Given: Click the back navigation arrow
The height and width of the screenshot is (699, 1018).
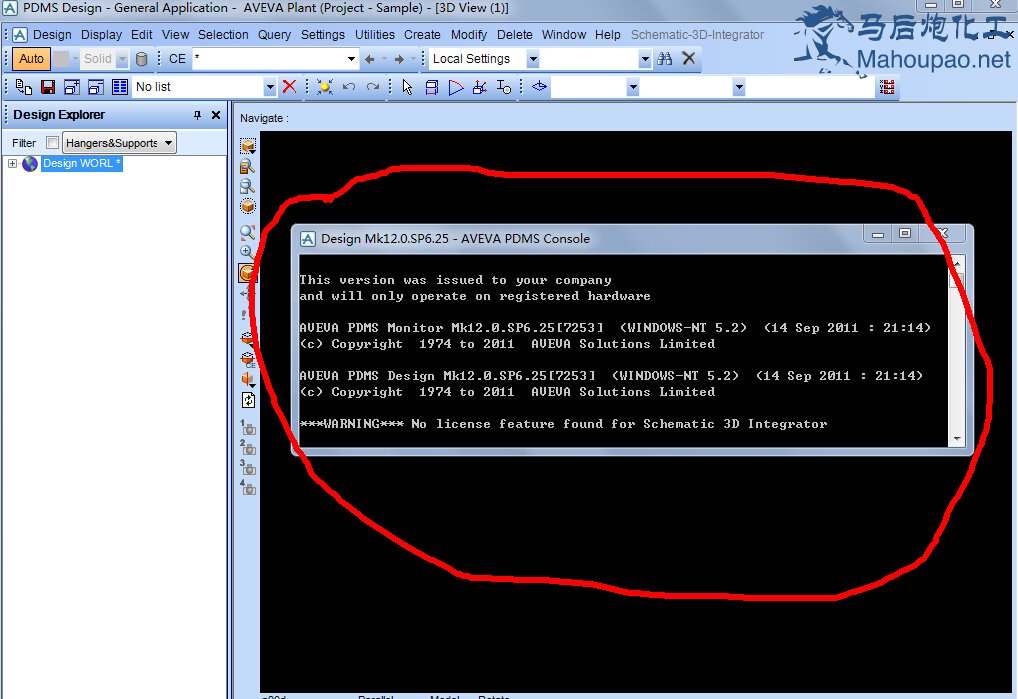Looking at the screenshot, I should (369, 59).
